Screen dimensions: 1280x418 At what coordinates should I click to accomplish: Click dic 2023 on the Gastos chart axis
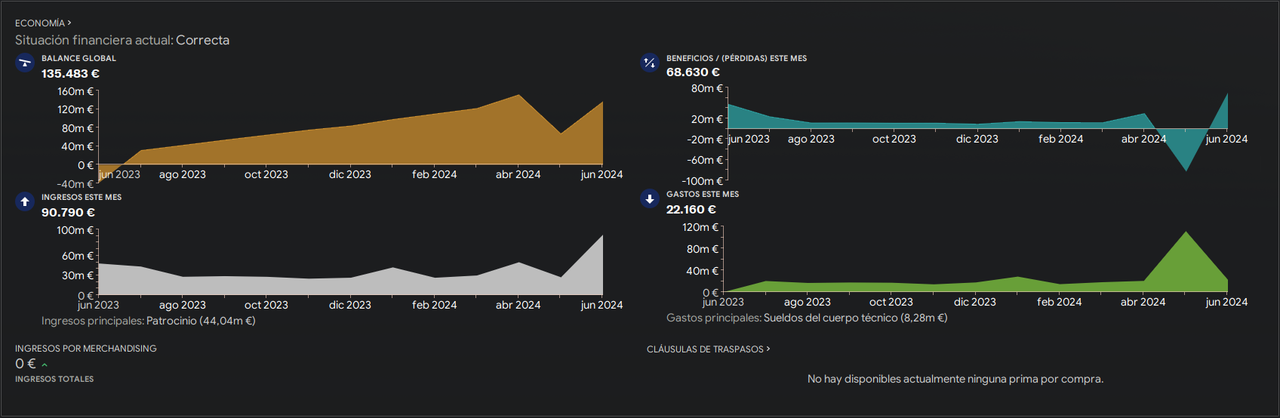point(976,301)
